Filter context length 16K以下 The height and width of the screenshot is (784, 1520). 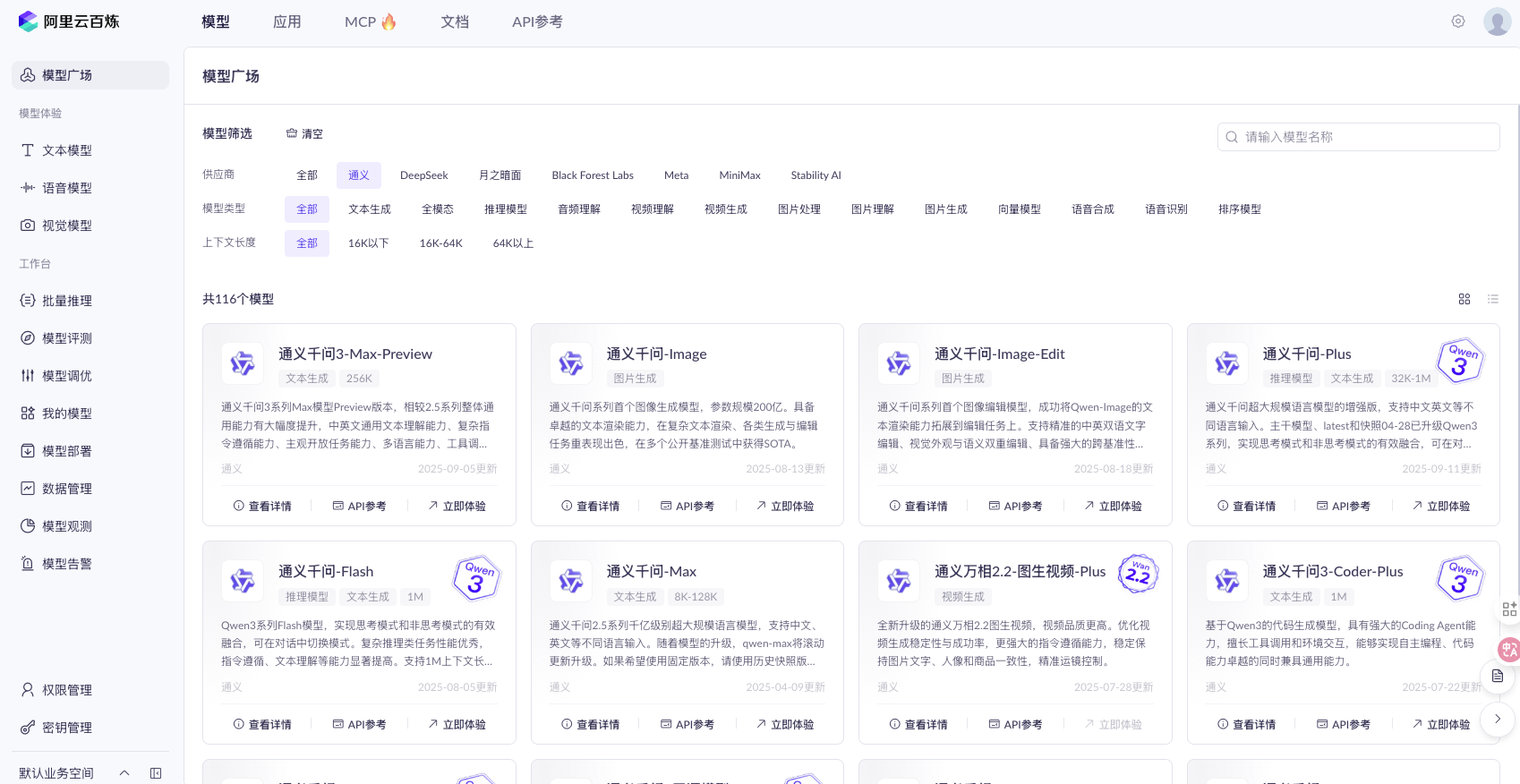(369, 243)
